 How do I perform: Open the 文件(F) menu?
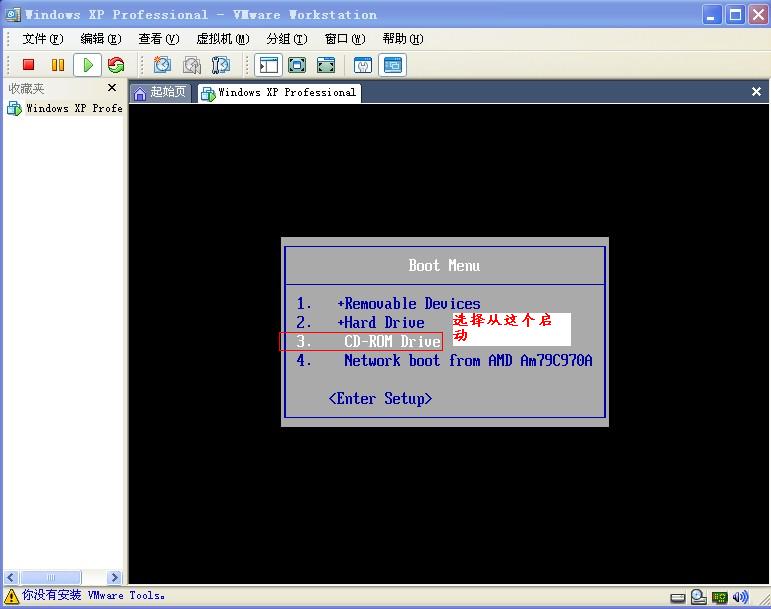[42, 39]
